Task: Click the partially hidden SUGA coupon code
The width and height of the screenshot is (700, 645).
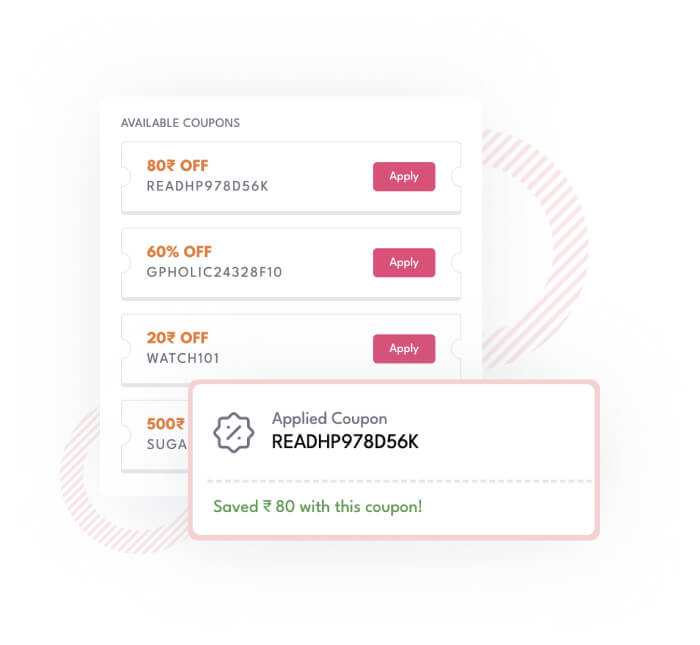Action: (167, 444)
